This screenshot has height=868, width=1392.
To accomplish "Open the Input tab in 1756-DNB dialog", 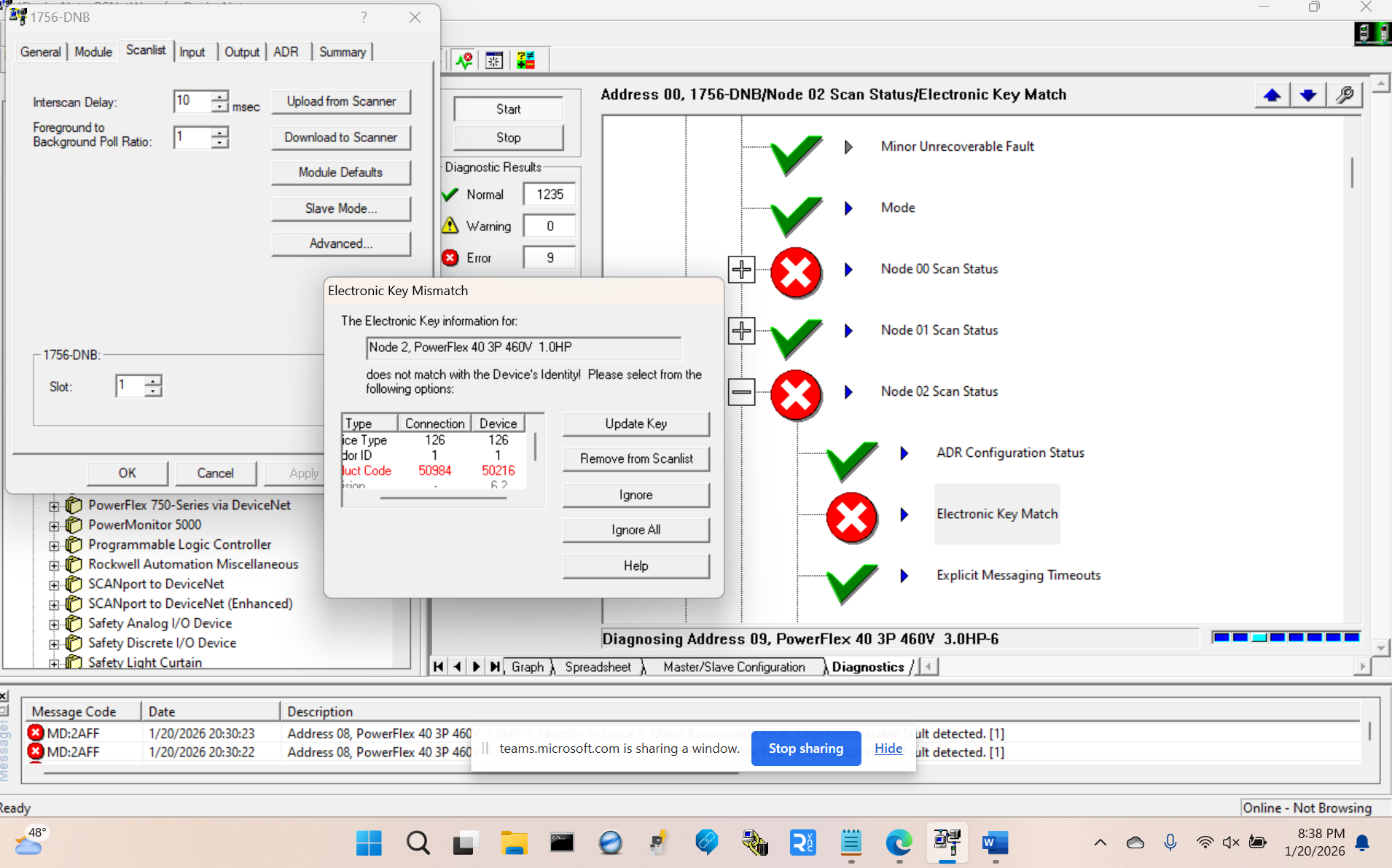I will tap(192, 52).
